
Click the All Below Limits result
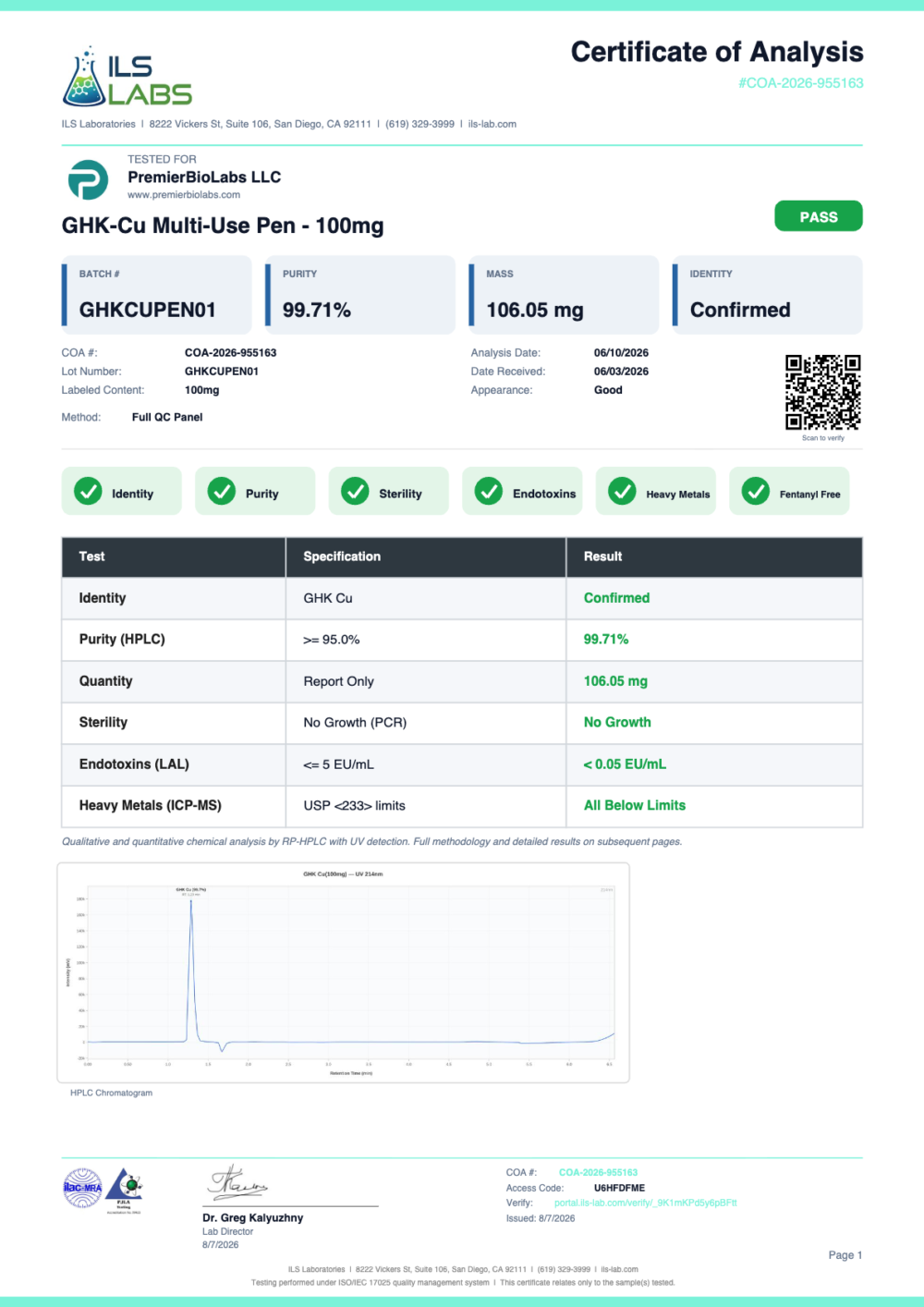point(635,805)
